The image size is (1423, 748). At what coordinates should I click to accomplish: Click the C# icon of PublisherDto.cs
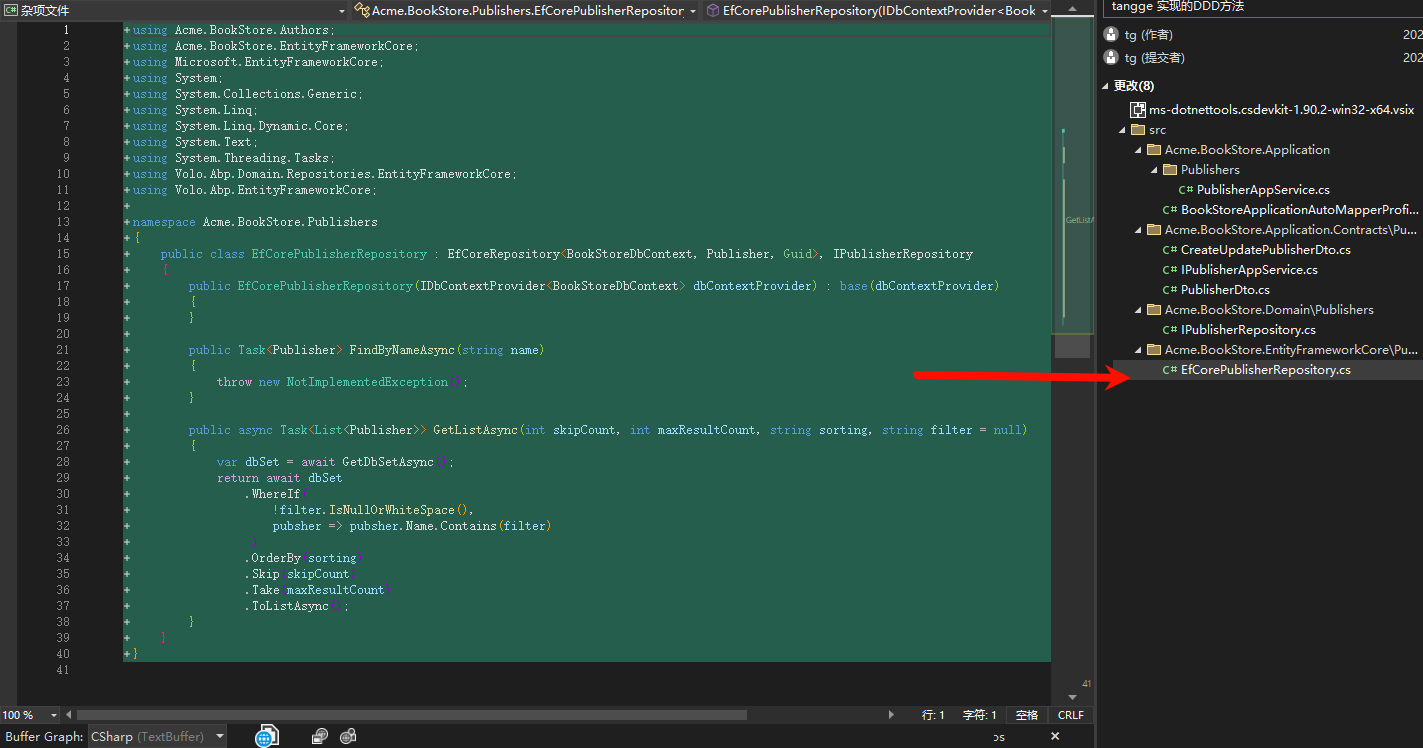1169,290
